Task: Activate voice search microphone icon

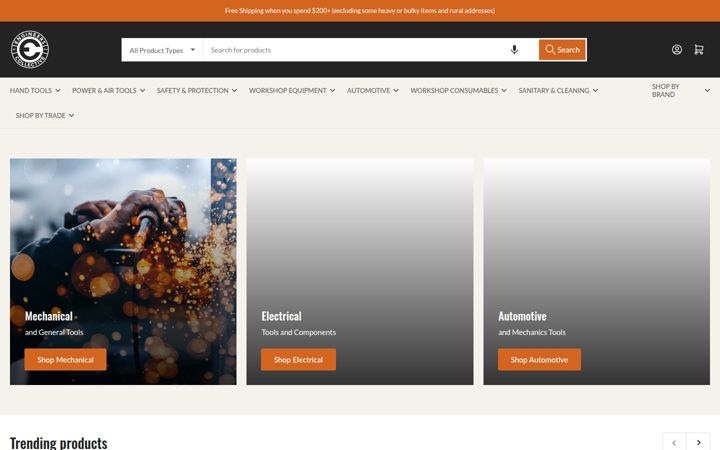Action: (514, 50)
